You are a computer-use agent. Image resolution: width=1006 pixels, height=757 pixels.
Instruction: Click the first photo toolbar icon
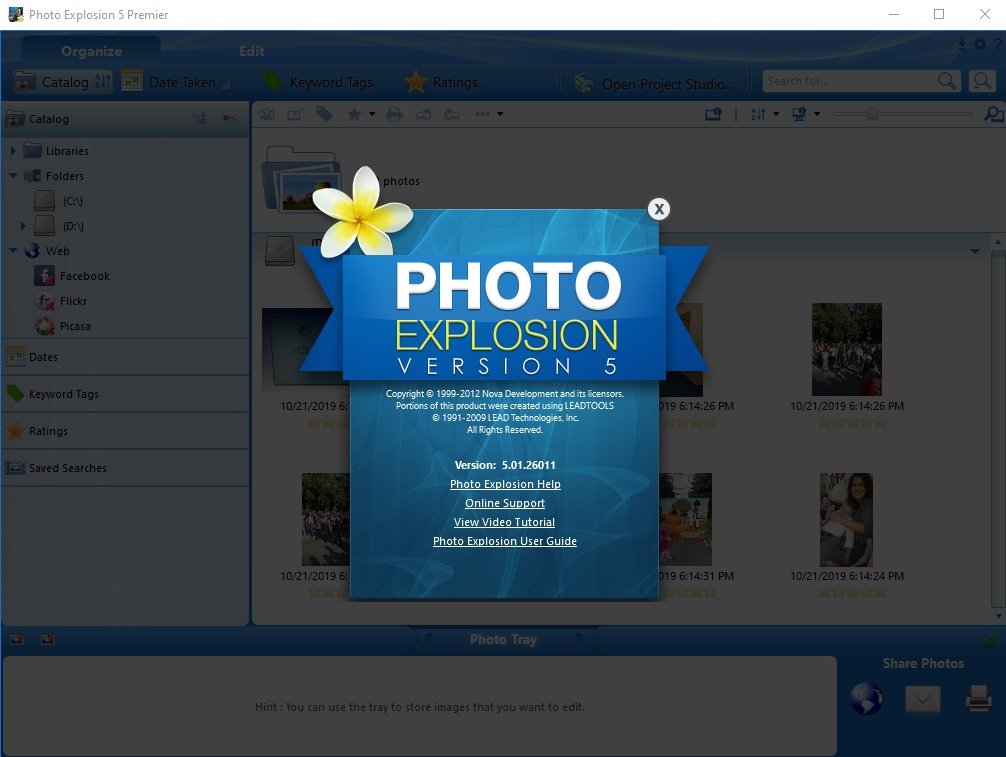[267, 114]
